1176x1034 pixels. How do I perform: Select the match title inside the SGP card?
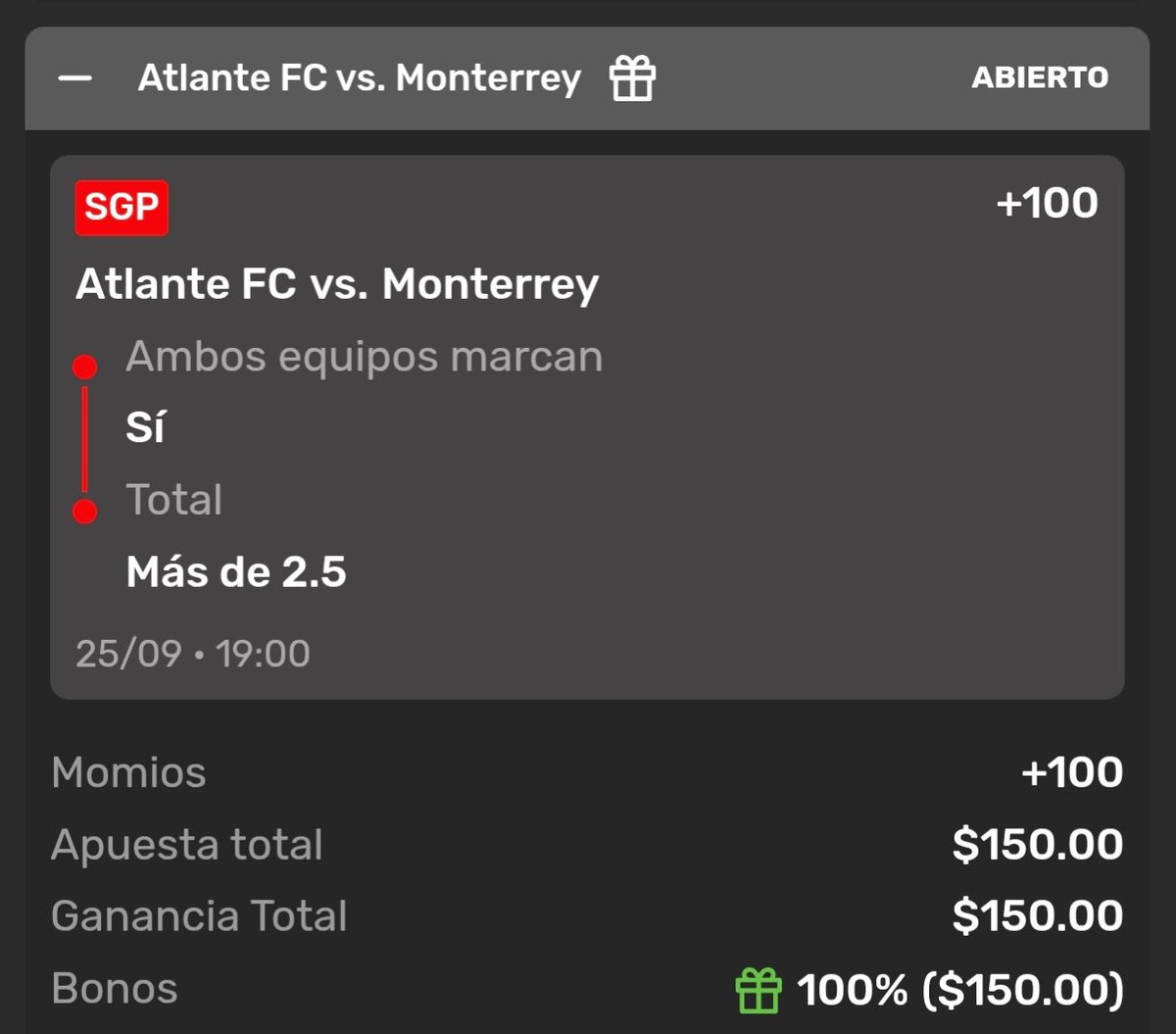click(x=337, y=285)
